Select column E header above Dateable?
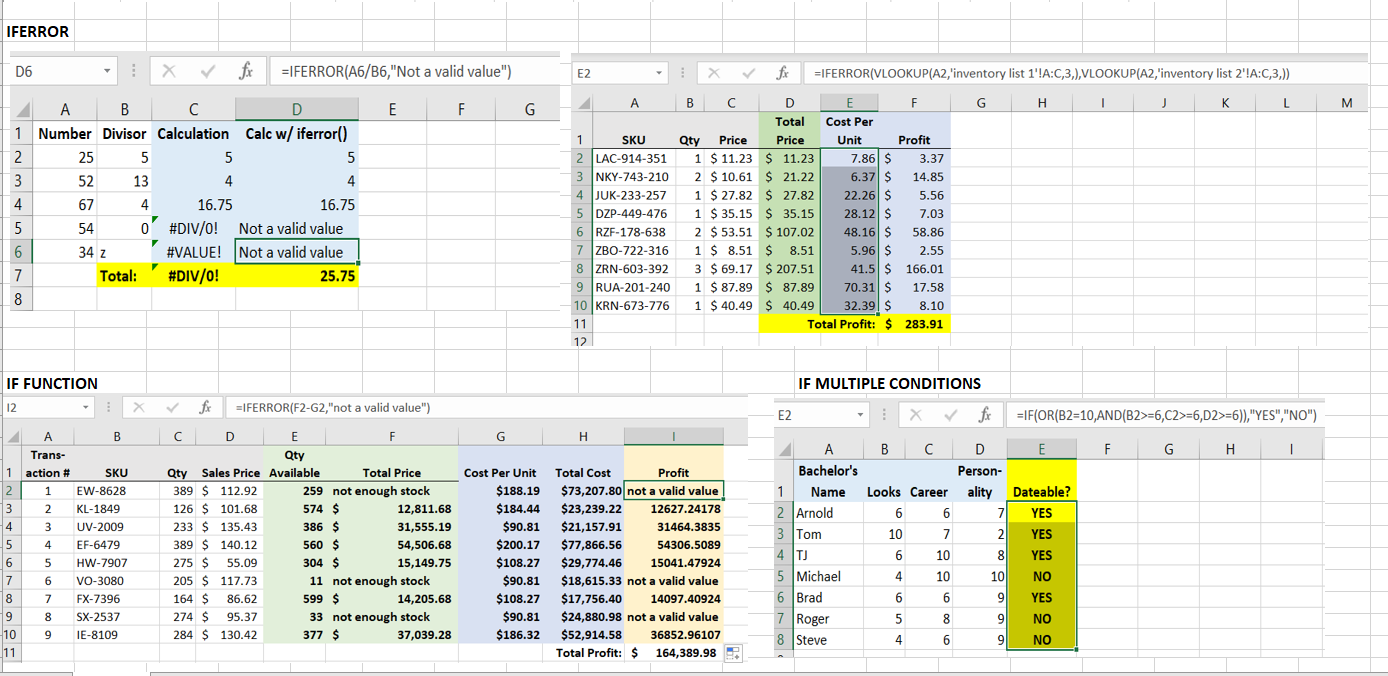 coord(1041,451)
